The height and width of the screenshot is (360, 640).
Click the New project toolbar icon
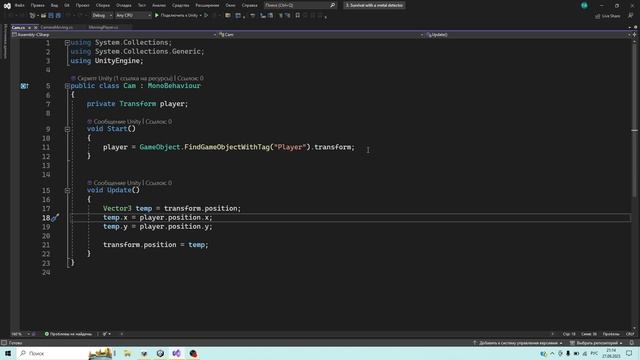(x=32, y=16)
